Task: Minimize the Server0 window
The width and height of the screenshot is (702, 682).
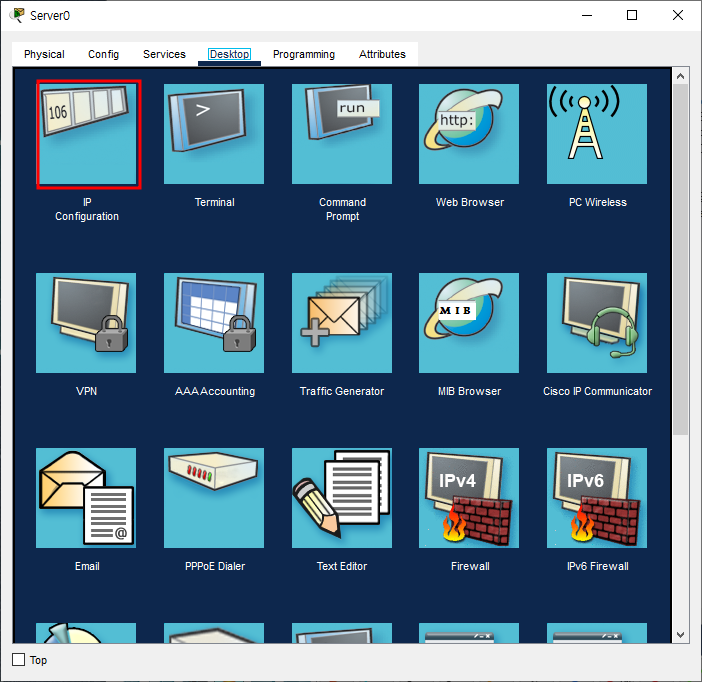Action: pos(587,15)
